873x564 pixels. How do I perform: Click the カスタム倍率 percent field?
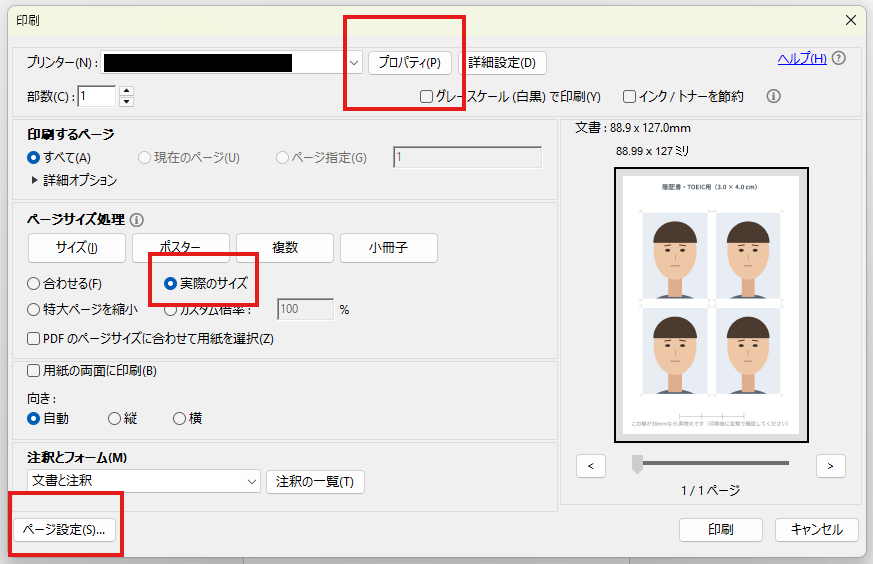tap(306, 309)
